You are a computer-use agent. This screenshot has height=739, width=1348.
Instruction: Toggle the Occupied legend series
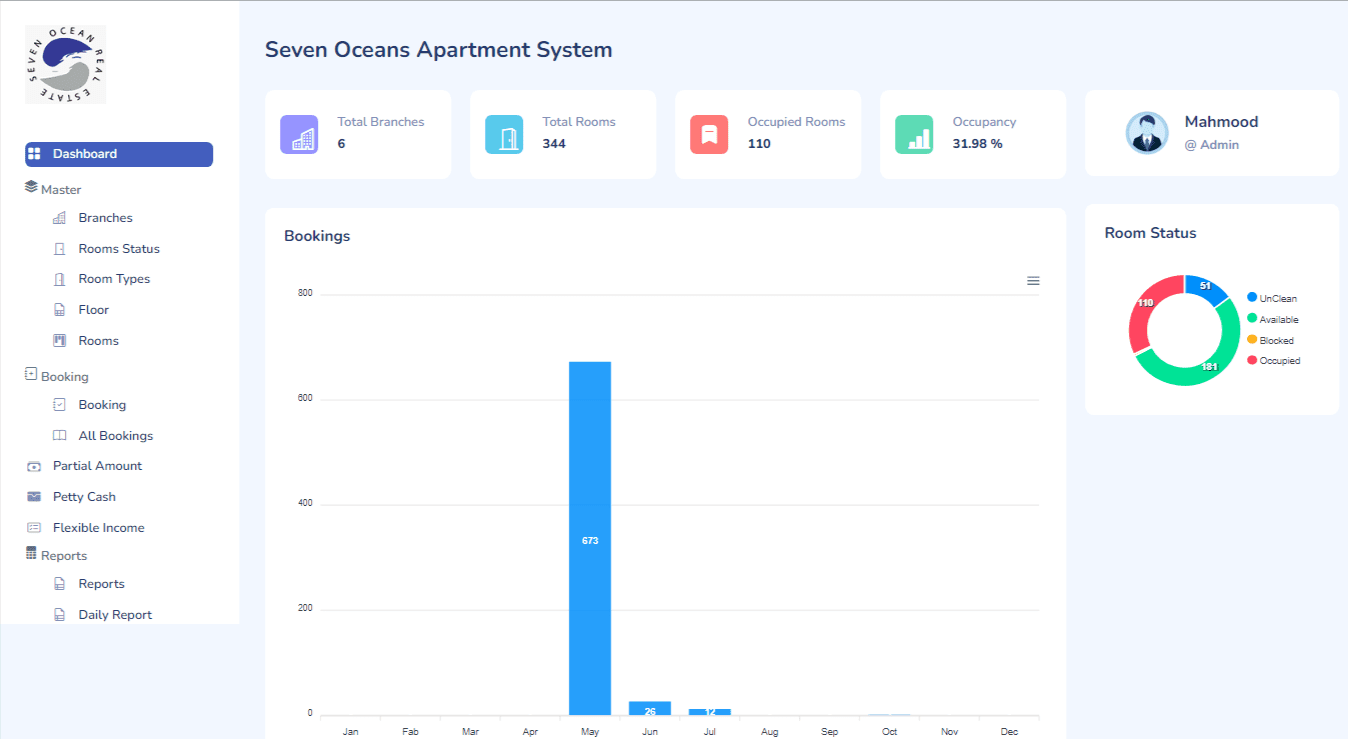coord(1279,361)
